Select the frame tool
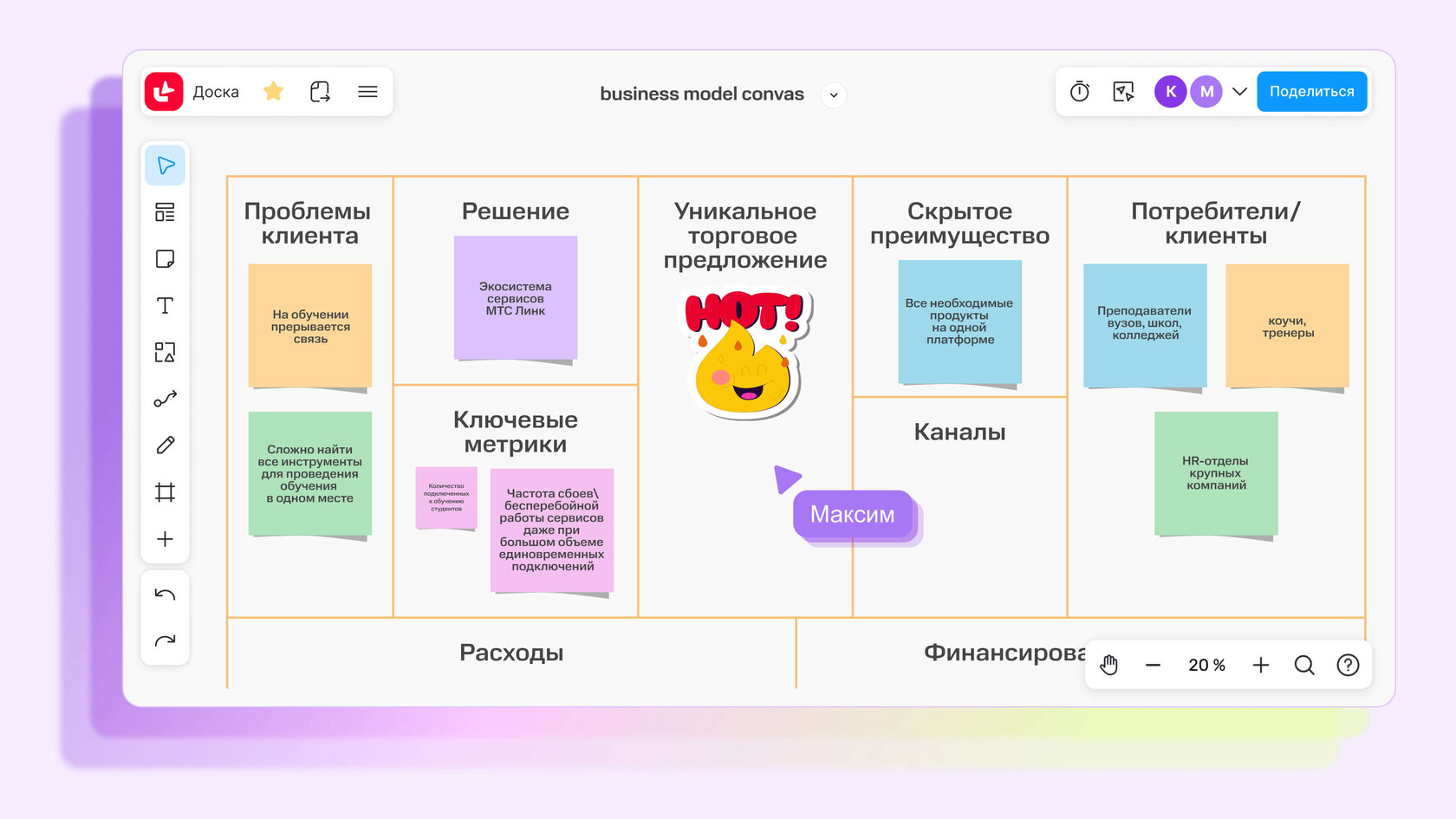 (x=165, y=491)
